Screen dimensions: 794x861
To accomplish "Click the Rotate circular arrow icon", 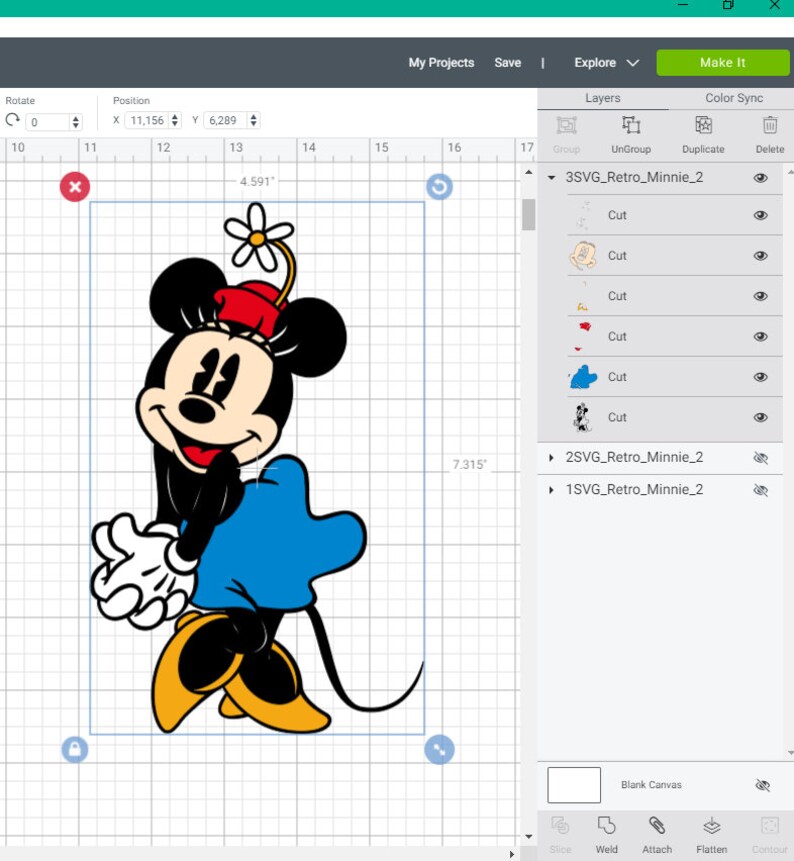I will [12, 120].
